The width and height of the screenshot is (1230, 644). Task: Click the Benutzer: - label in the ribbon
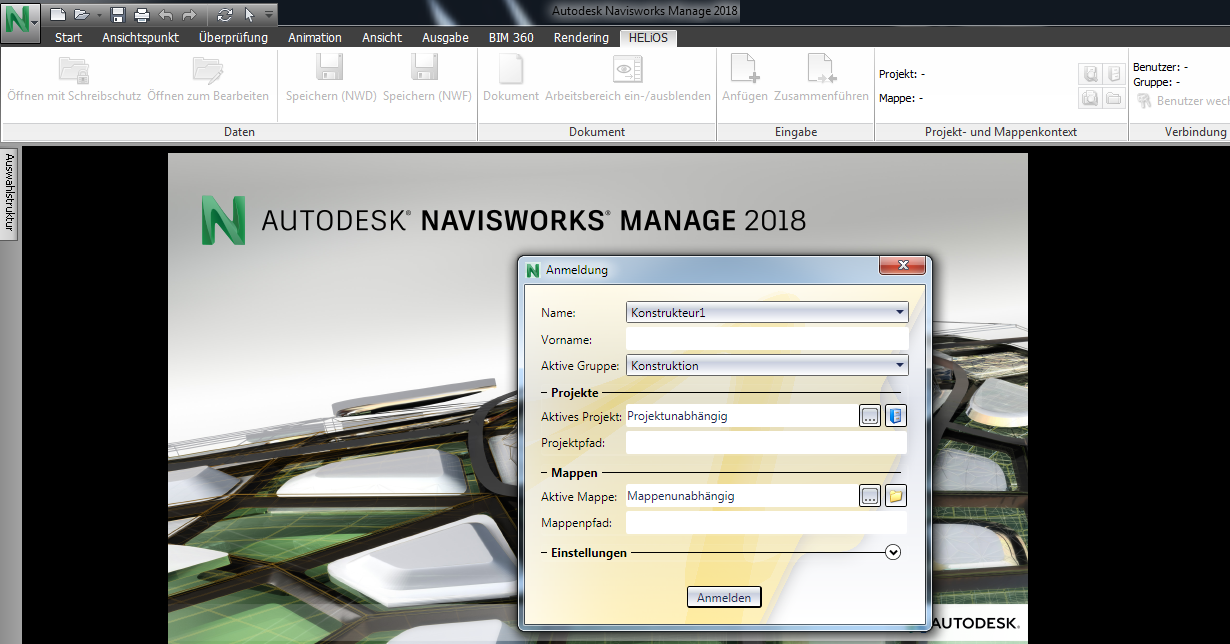(x=1161, y=67)
